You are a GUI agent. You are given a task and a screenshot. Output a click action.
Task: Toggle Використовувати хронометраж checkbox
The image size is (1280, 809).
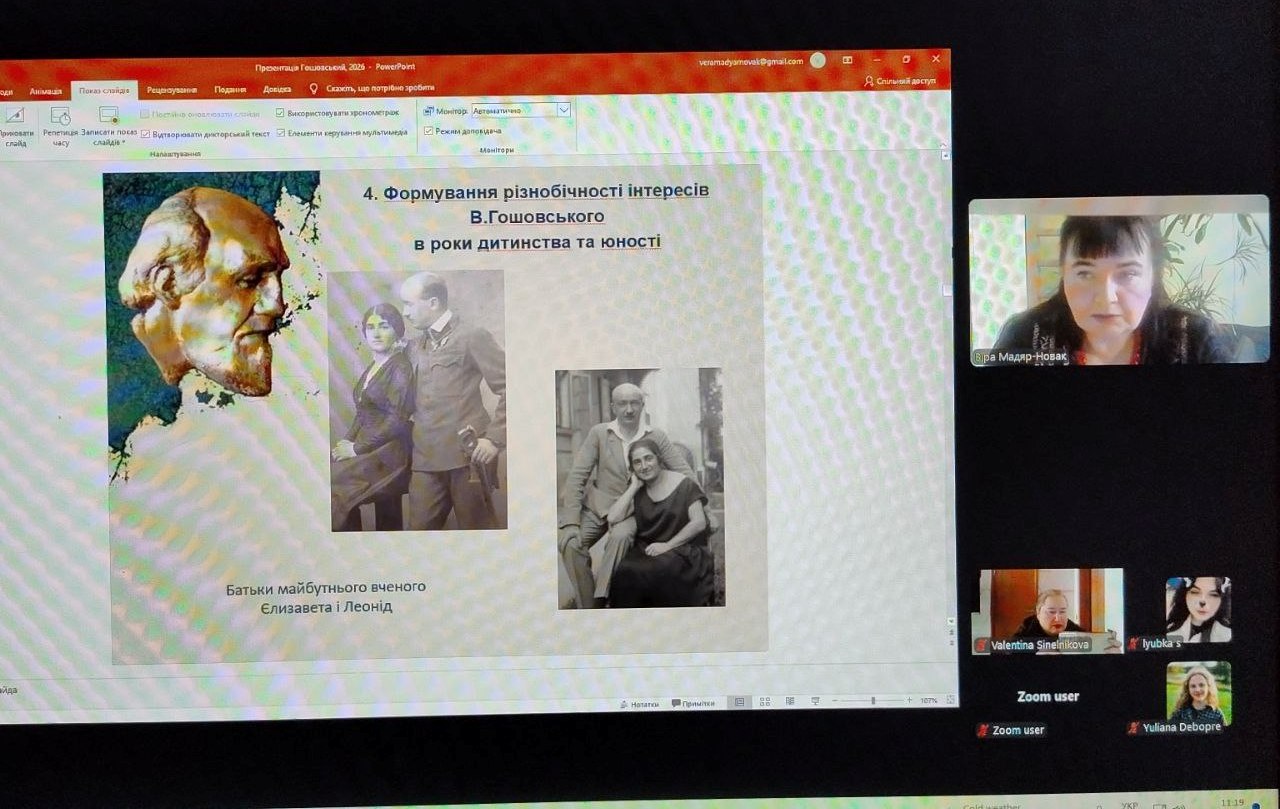[x=280, y=113]
